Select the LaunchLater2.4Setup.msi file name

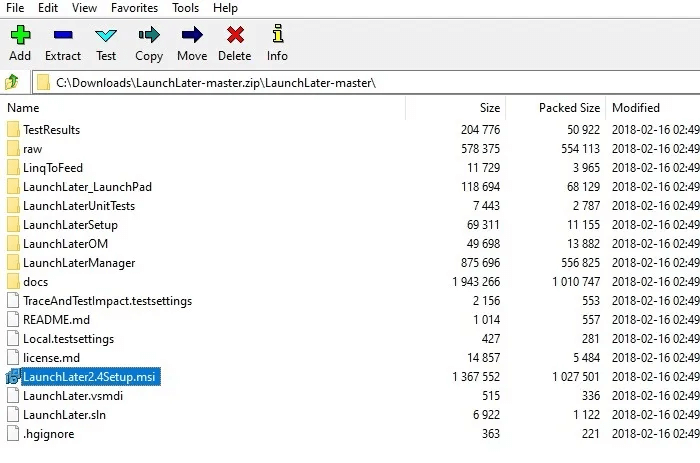(x=89, y=377)
